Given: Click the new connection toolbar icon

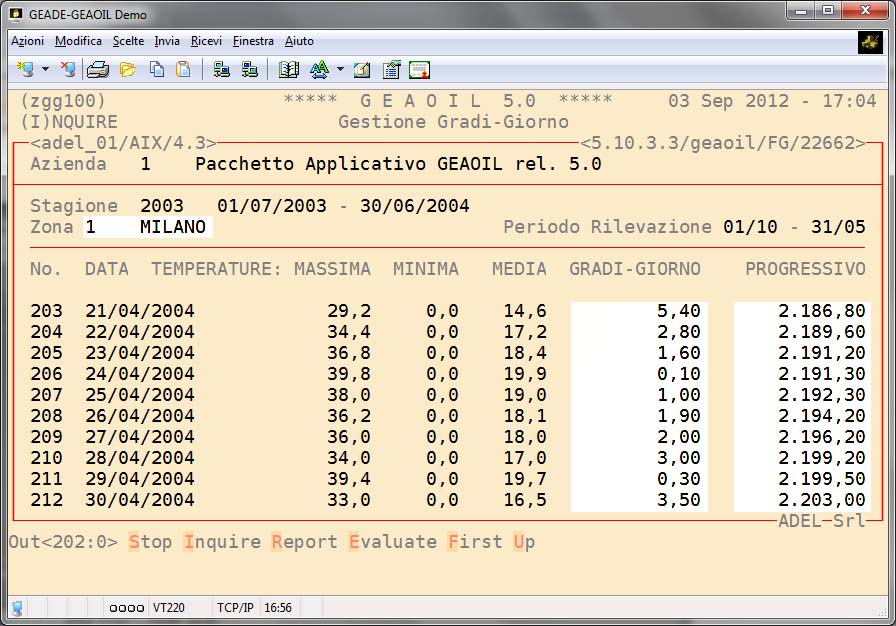Looking at the screenshot, I should click(x=26, y=70).
